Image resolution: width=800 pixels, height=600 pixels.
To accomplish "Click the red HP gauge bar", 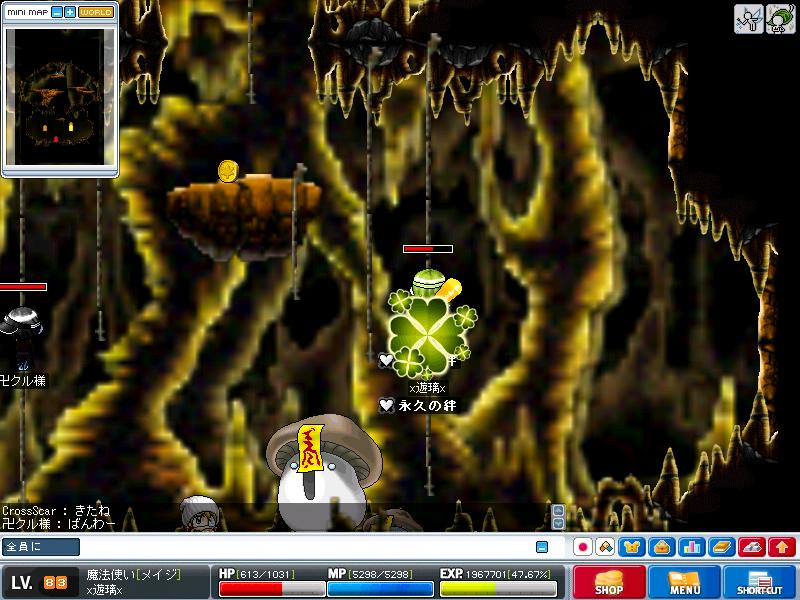I will [x=272, y=589].
